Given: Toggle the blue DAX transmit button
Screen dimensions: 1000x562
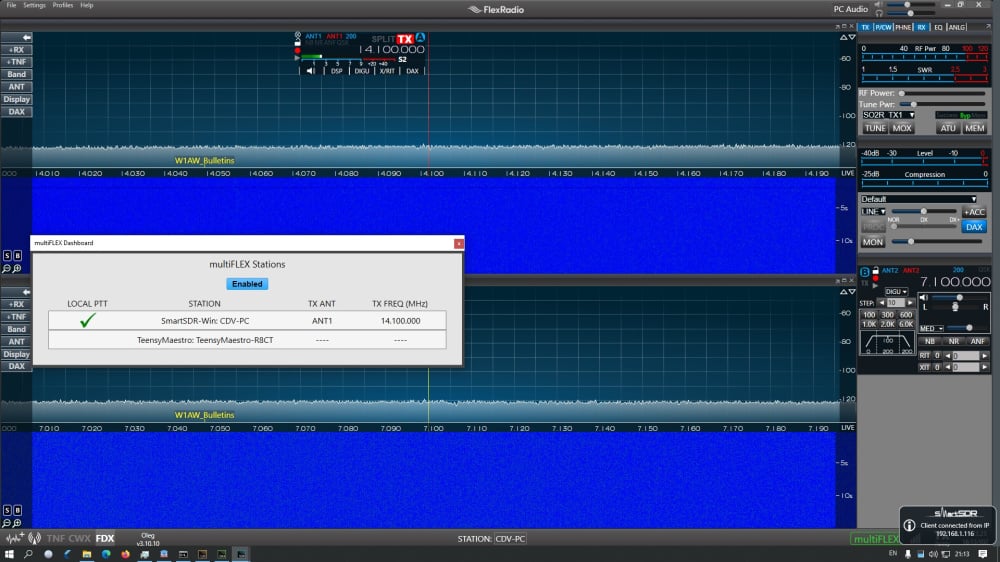Looking at the screenshot, I should pos(974,227).
